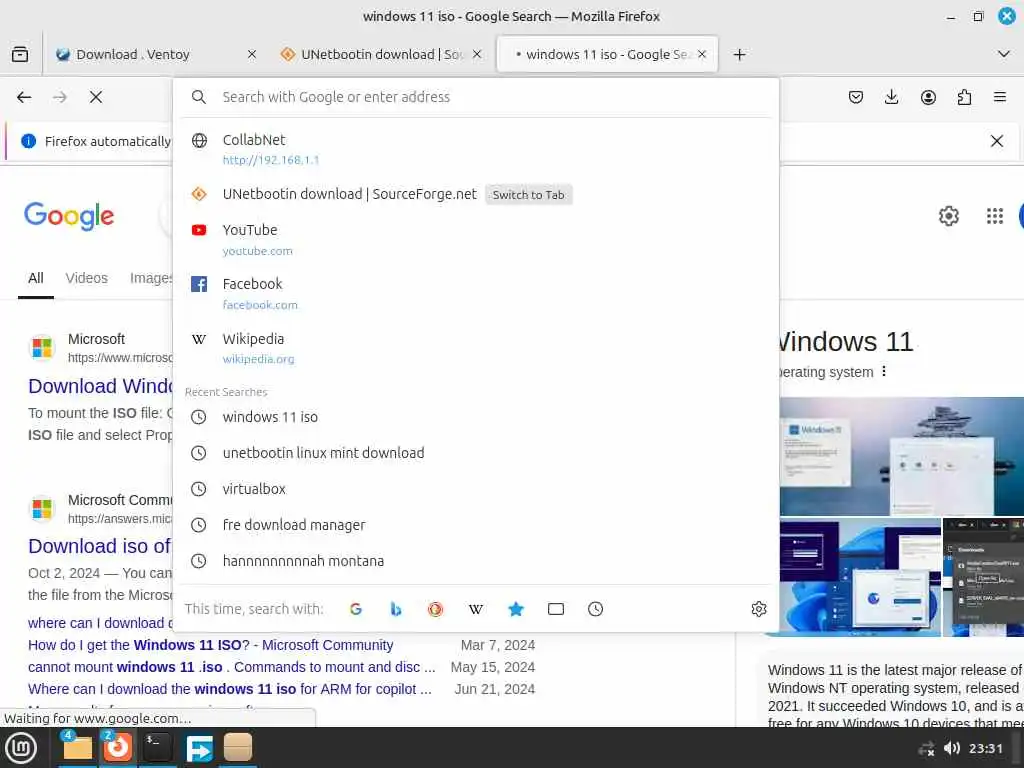Go forward with the forward arrow
1024x768 pixels.
click(60, 97)
